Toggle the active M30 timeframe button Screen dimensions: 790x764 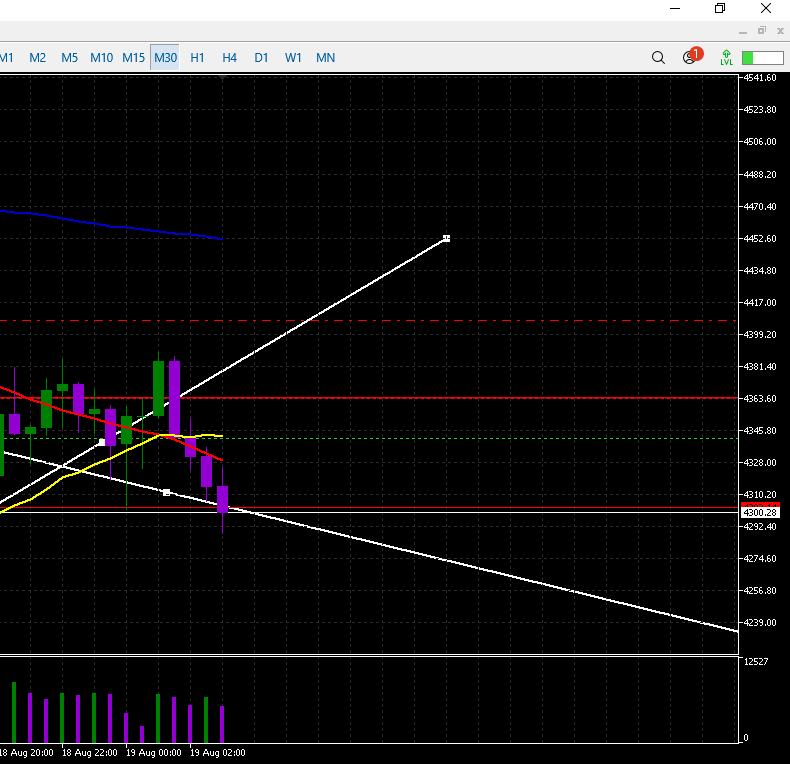(x=165, y=58)
